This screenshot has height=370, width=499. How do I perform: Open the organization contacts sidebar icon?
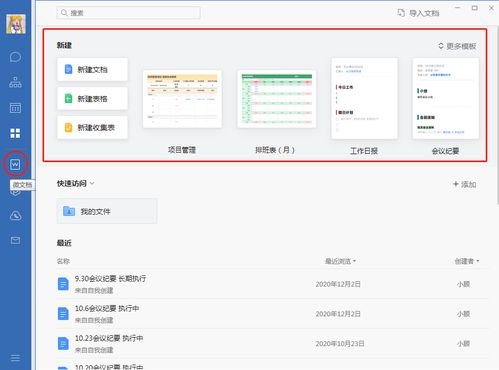[15, 82]
